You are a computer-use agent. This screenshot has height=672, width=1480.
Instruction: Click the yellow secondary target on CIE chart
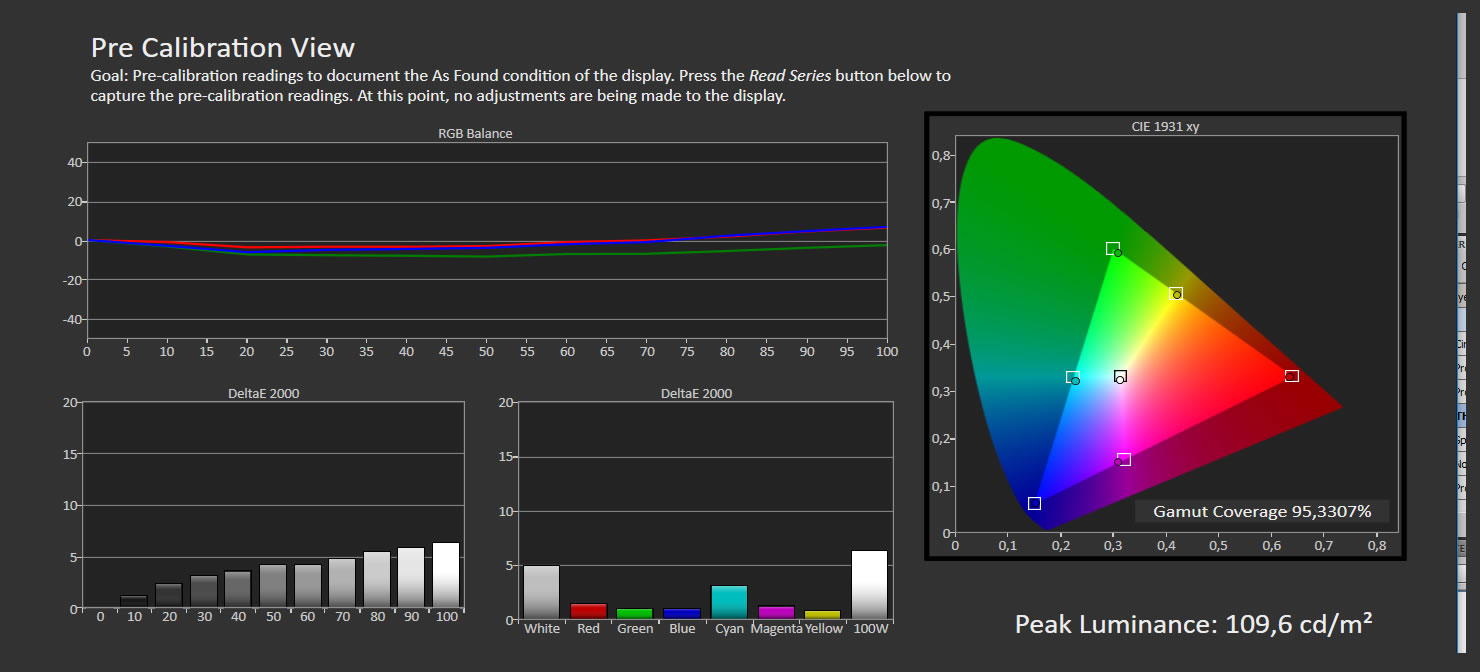[x=1176, y=293]
